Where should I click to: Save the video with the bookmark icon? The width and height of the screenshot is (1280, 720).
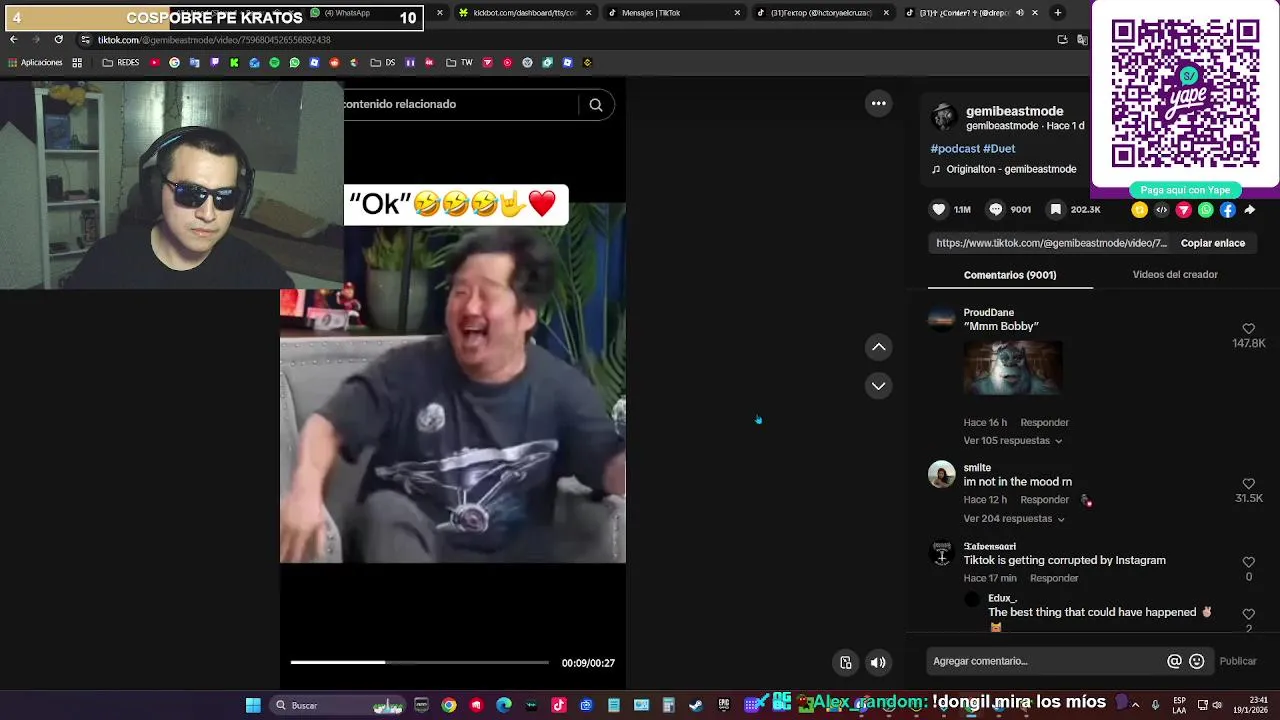point(1055,209)
